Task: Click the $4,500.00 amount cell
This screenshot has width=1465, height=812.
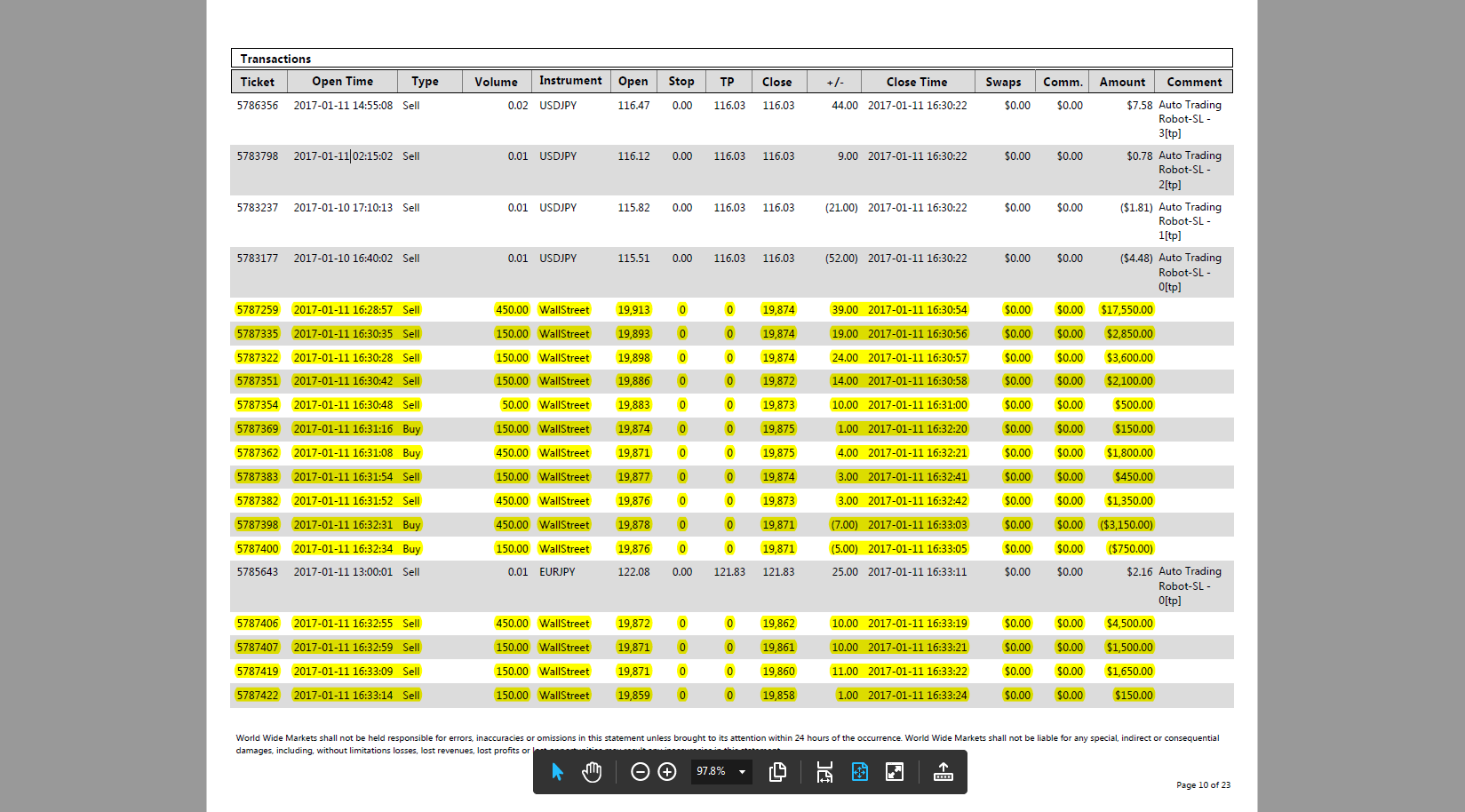Action: tap(1129, 624)
